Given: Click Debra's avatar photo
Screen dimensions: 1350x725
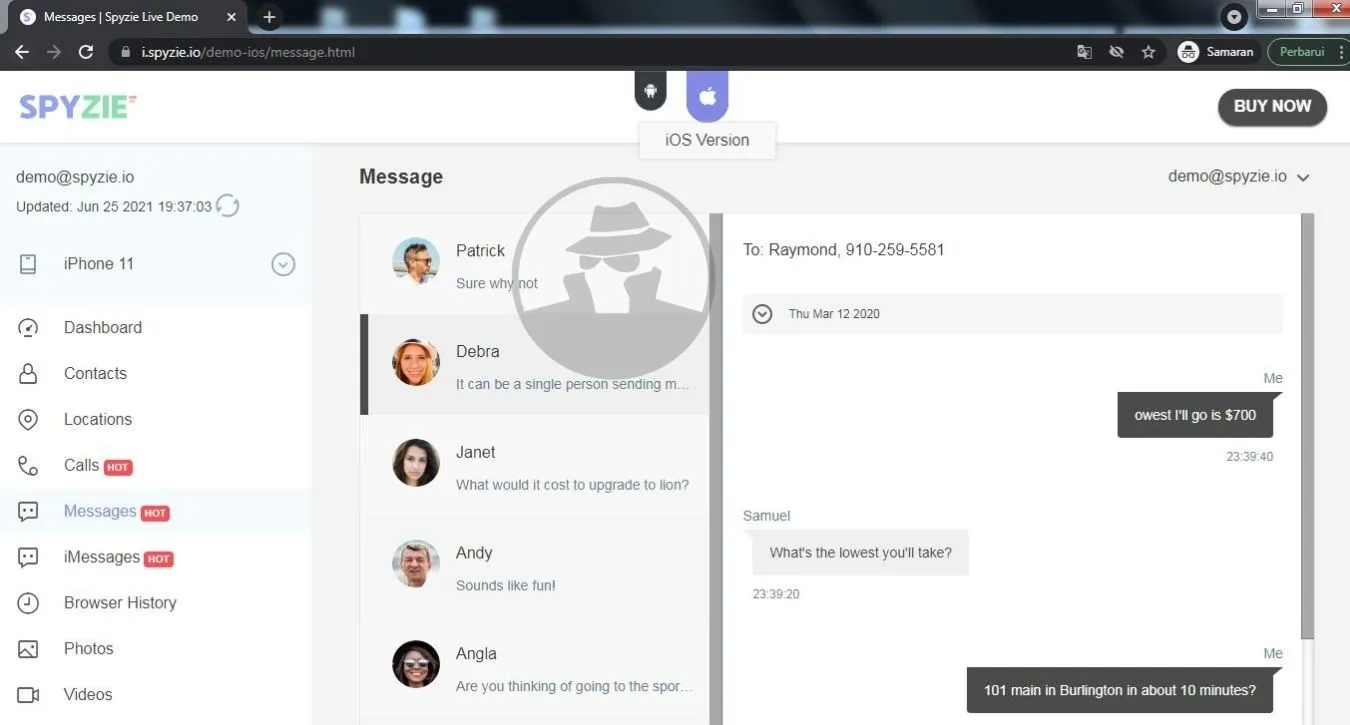Looking at the screenshot, I should coord(416,363).
